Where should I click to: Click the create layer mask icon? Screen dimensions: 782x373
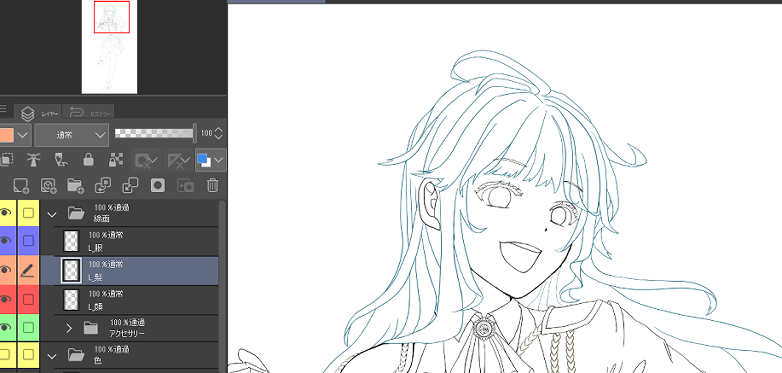(158, 186)
